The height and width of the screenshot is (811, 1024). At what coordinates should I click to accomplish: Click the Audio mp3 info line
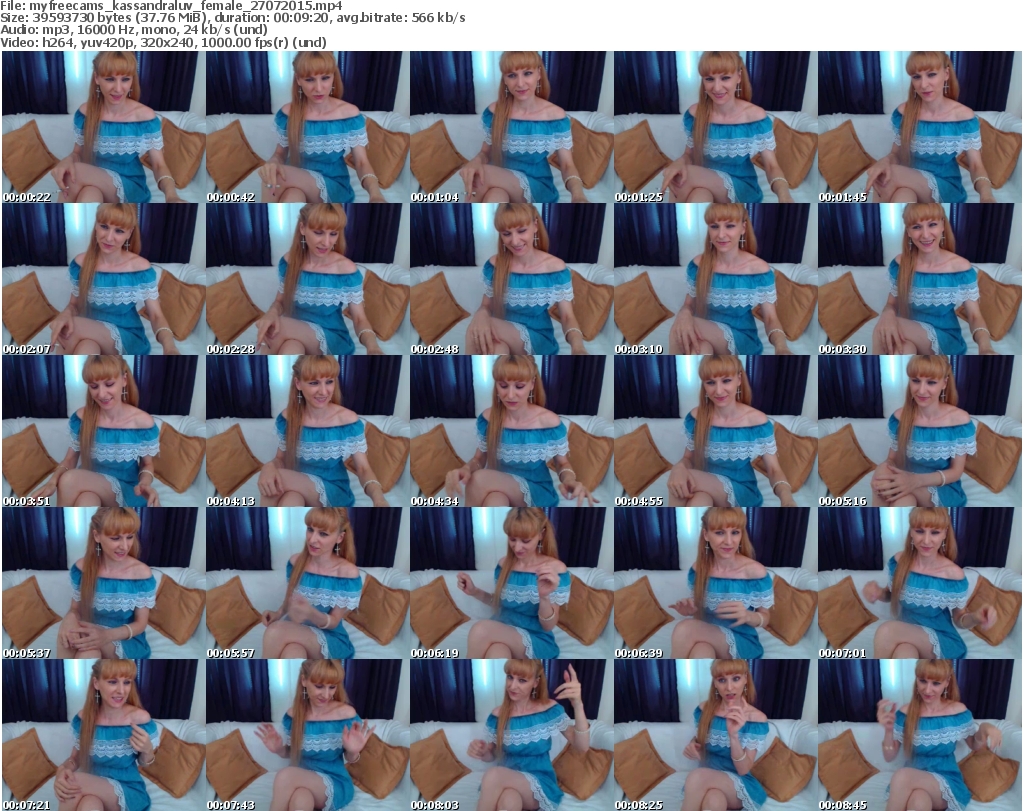pyautogui.click(x=134, y=30)
